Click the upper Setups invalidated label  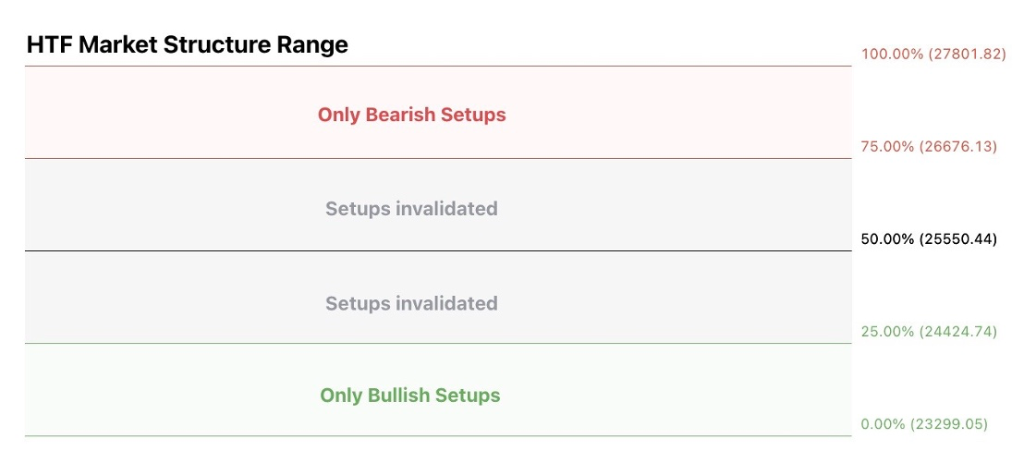coord(411,209)
